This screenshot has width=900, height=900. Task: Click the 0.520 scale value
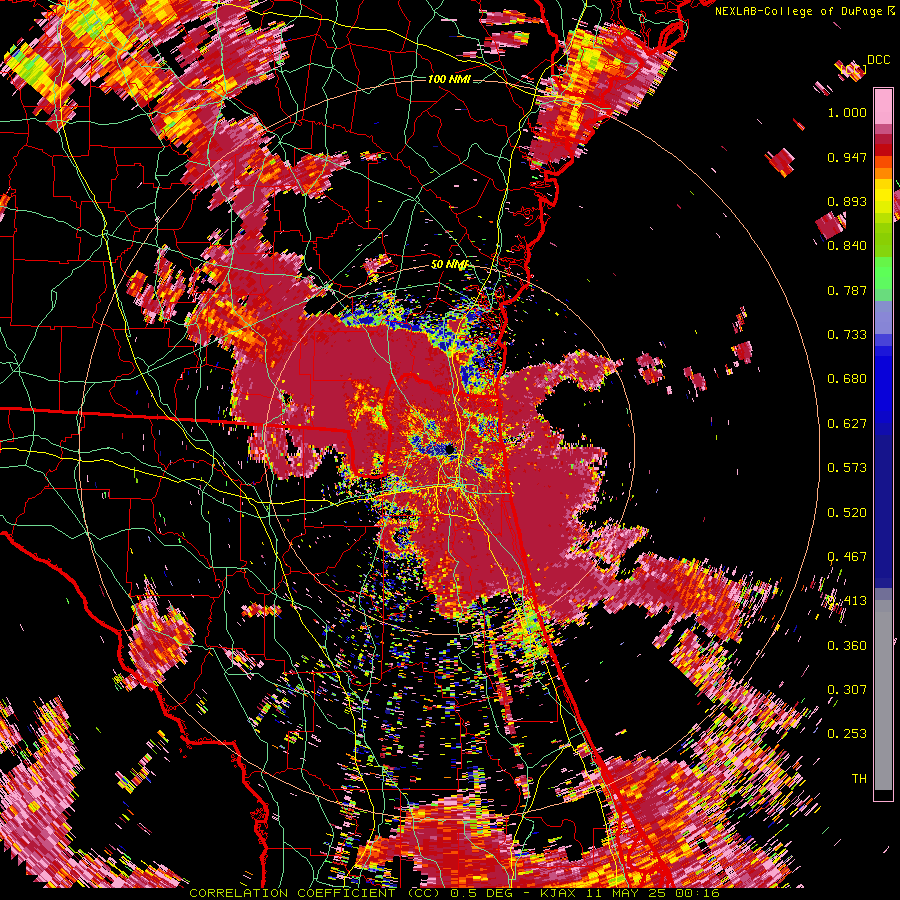coord(847,513)
